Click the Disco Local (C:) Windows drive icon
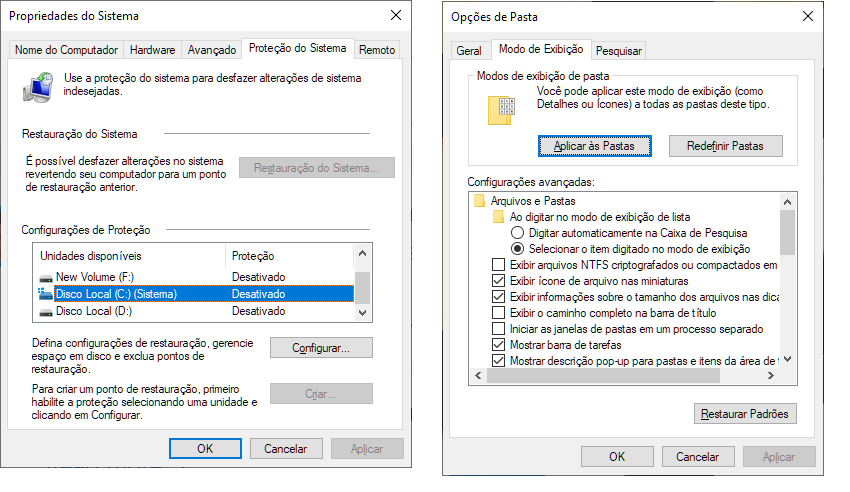 46,294
